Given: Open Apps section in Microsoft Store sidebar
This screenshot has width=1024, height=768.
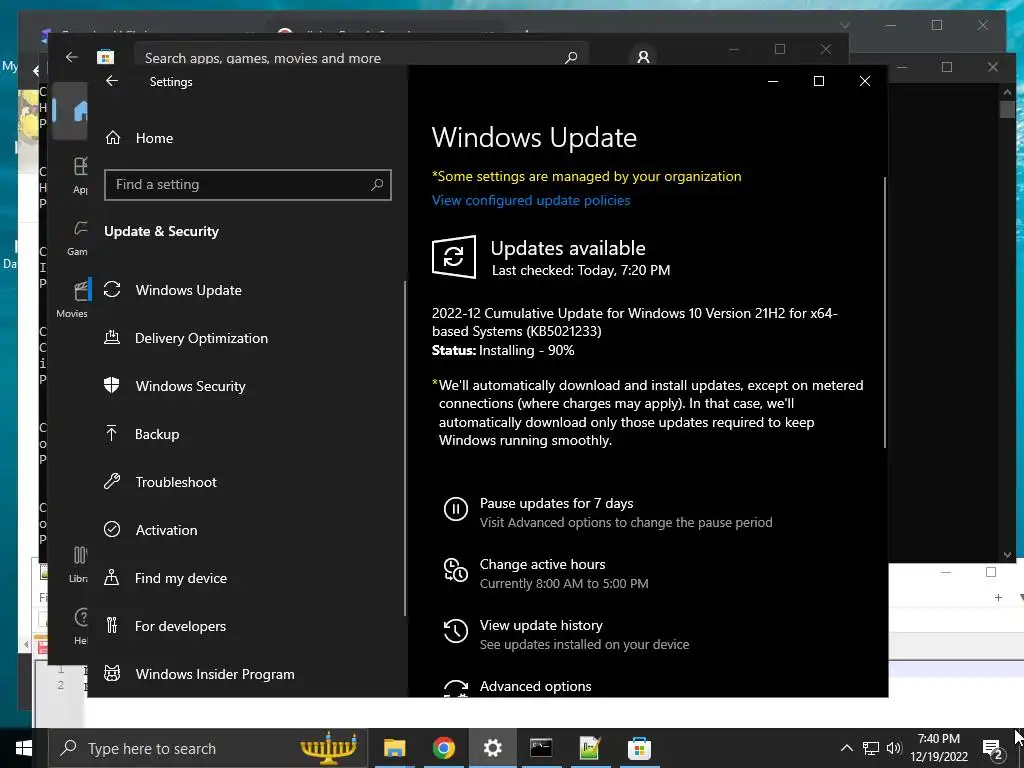Looking at the screenshot, I should pyautogui.click(x=72, y=176).
